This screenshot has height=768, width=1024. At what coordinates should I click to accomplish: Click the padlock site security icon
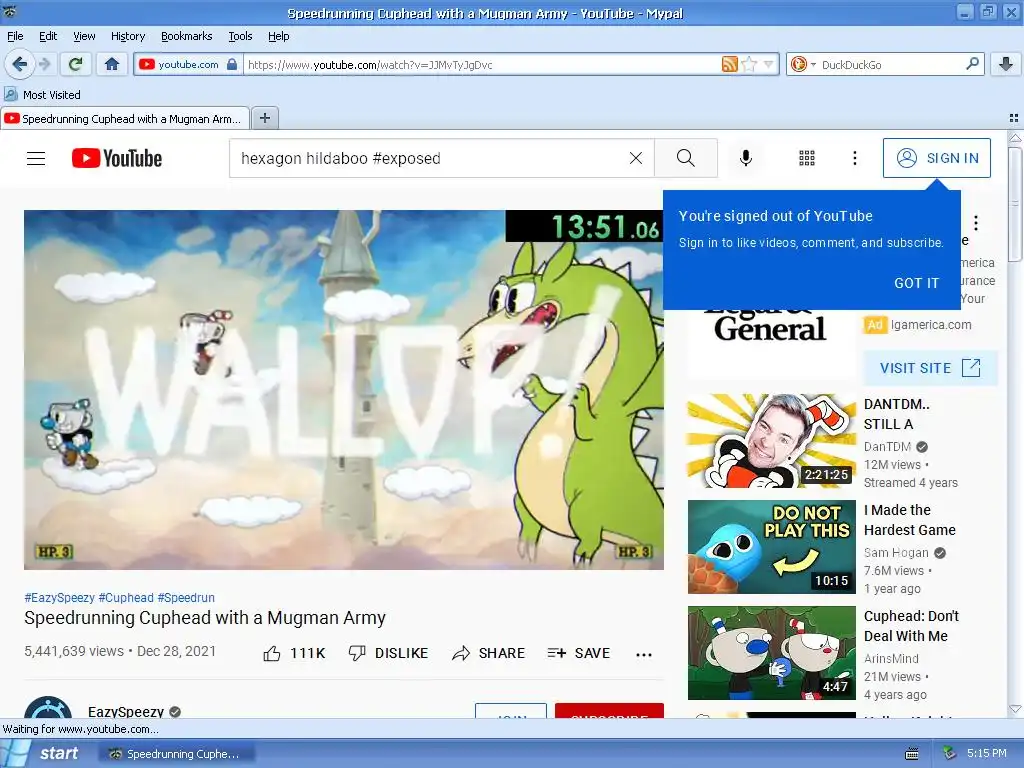click(x=232, y=64)
